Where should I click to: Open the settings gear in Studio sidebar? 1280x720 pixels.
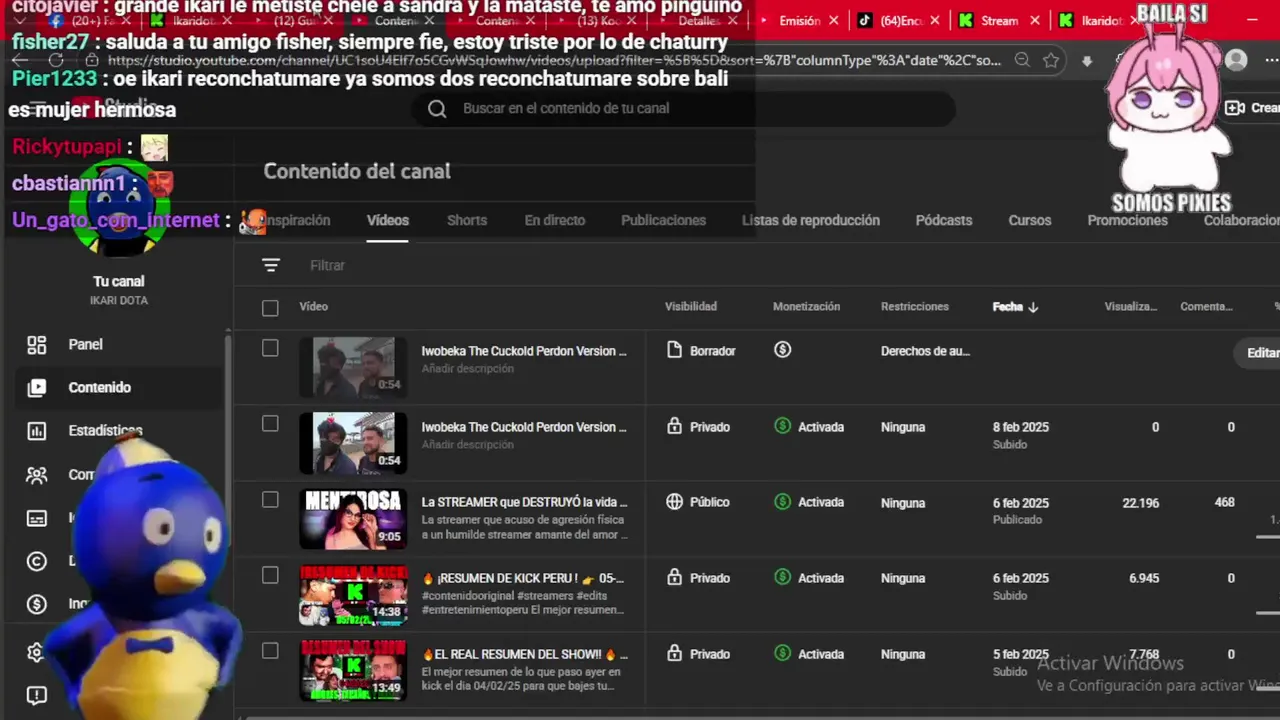37,653
